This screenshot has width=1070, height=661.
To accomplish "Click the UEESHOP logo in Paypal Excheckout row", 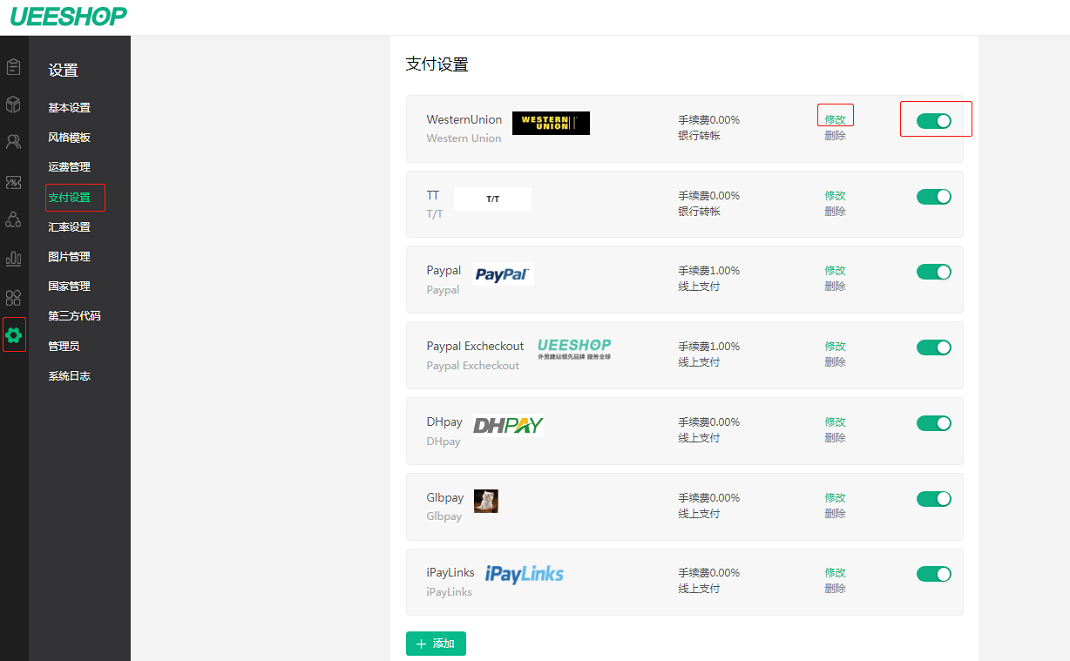I will point(574,349).
